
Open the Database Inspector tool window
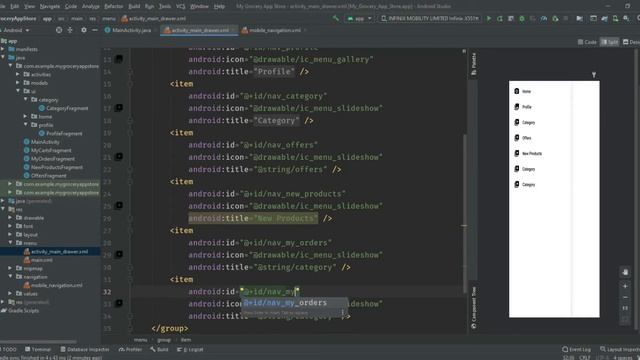tap(85, 349)
